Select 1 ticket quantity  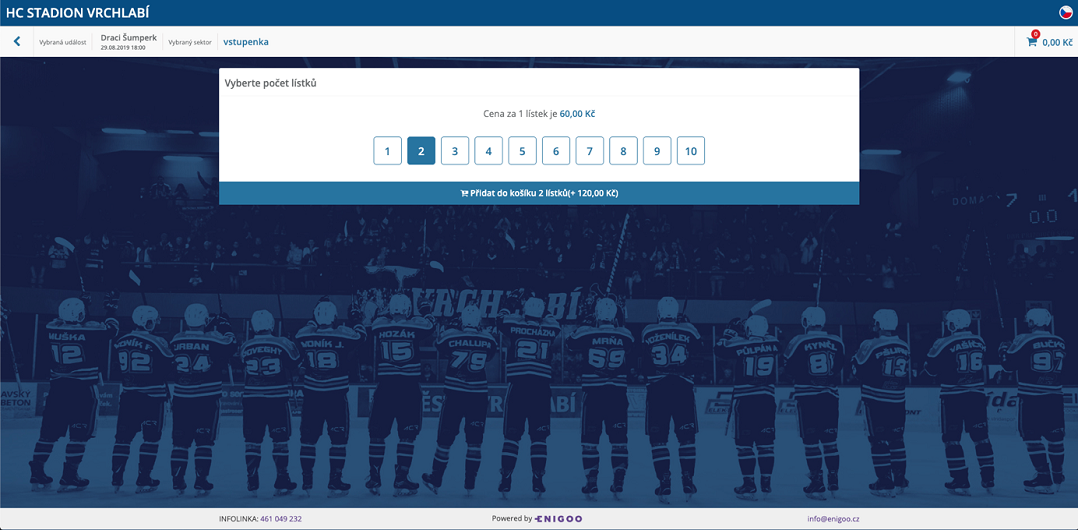(x=387, y=151)
